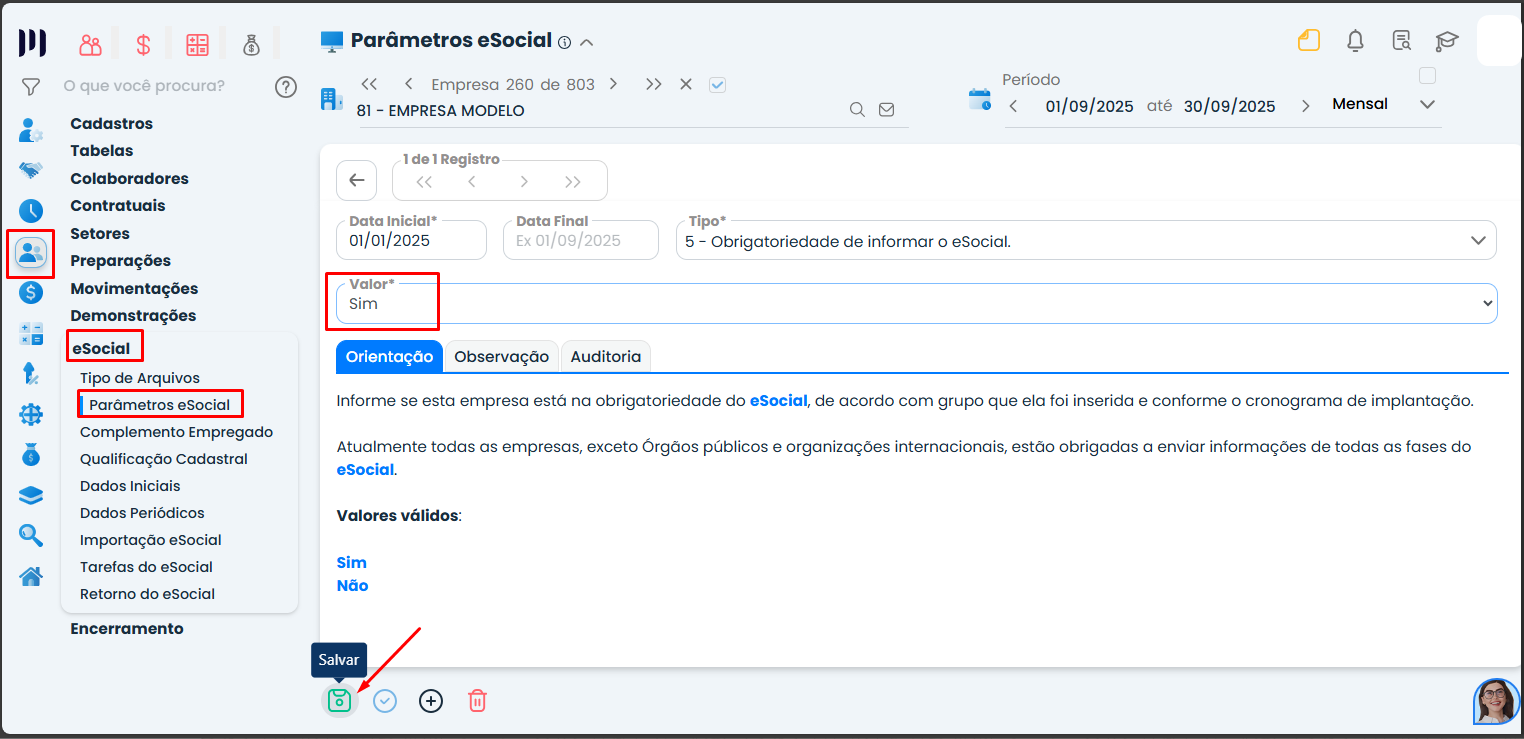The image size is (1524, 739).
Task: Open the blue dollar coin sidebar module
Action: tap(31, 293)
